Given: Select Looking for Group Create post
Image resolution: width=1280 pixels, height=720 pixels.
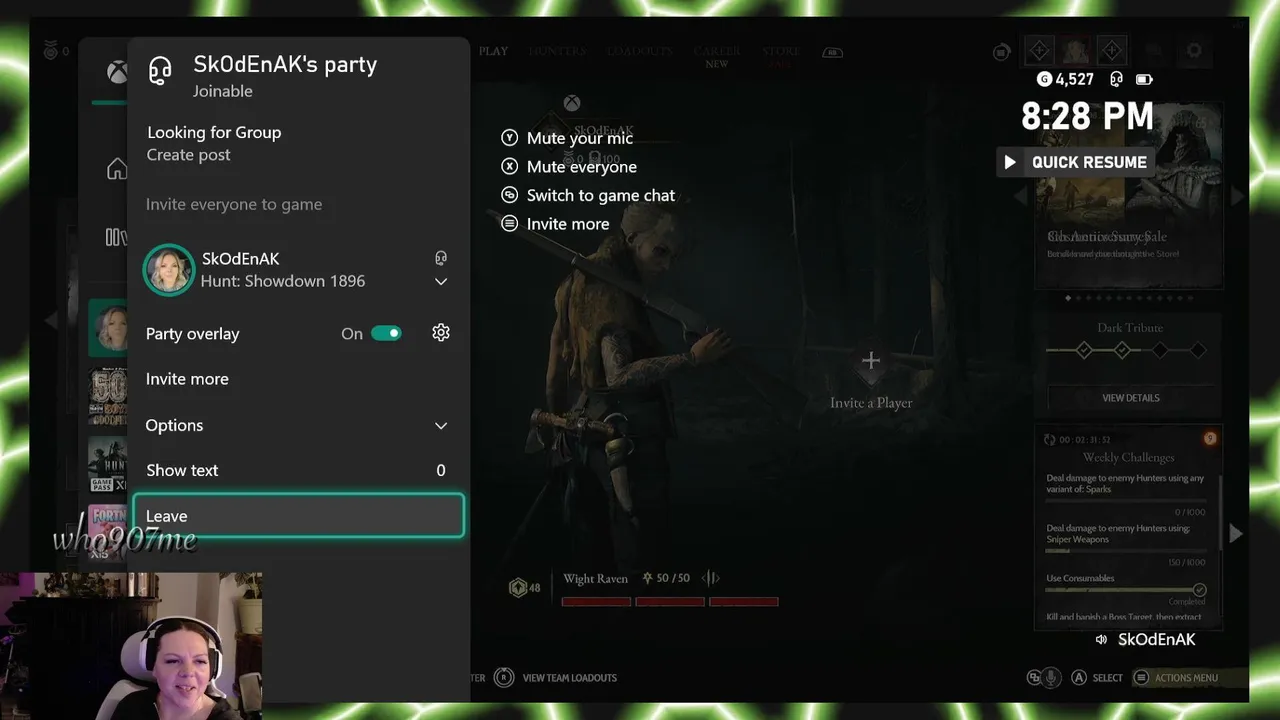Looking at the screenshot, I should coord(298,143).
